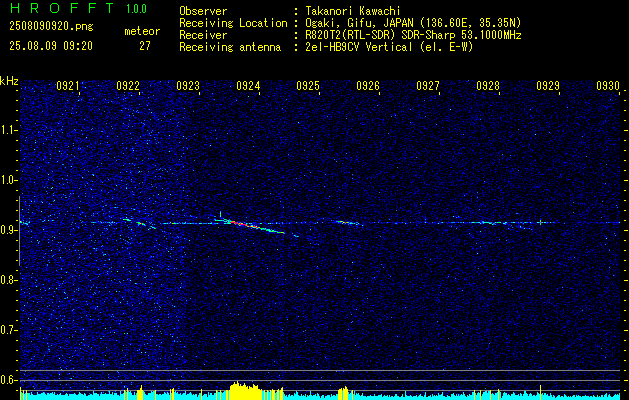Click the 'Receiver' field label
Screen dimensions: 629x400
pos(203,35)
